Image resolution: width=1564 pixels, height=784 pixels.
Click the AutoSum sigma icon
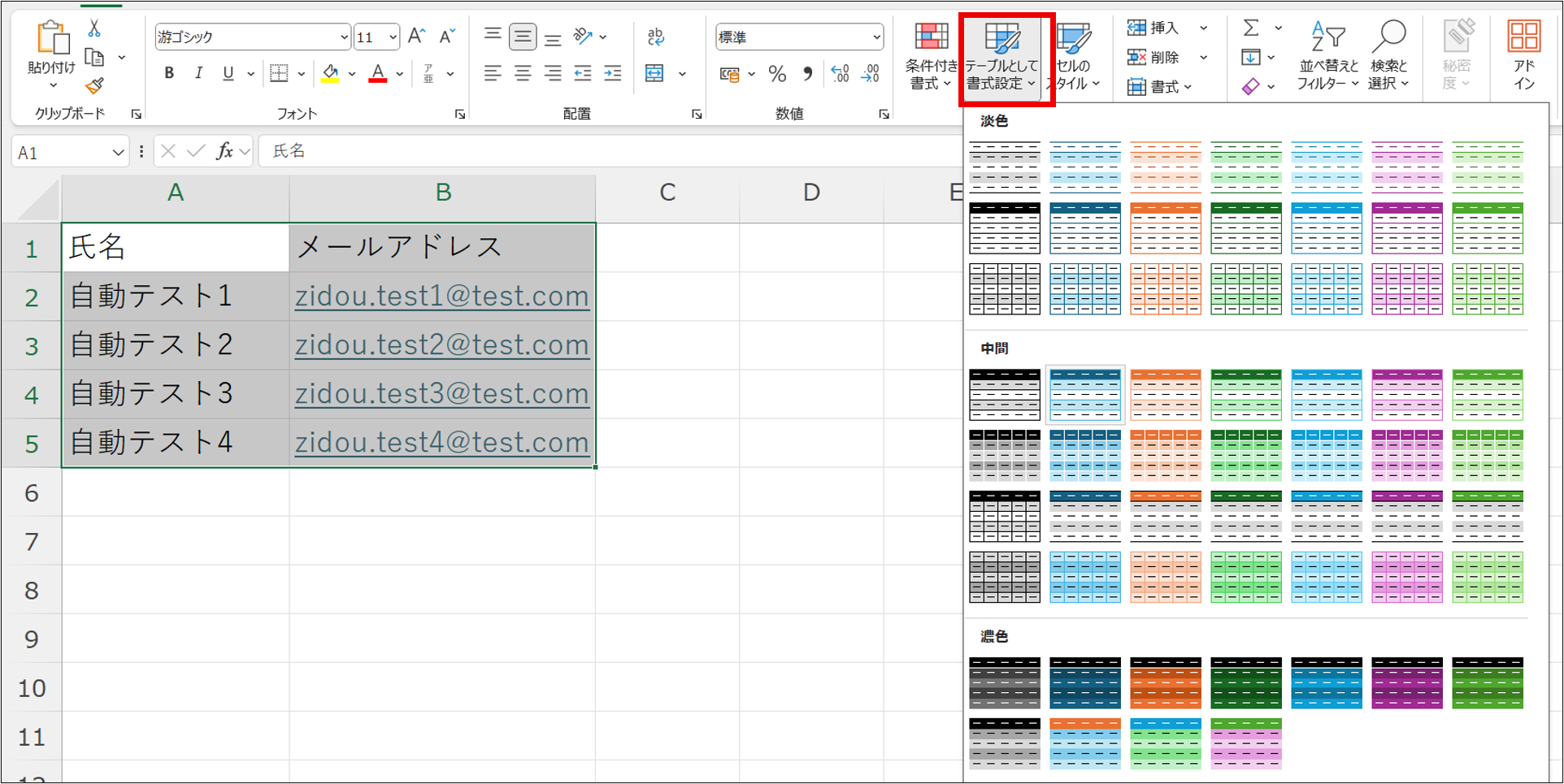tap(1251, 28)
